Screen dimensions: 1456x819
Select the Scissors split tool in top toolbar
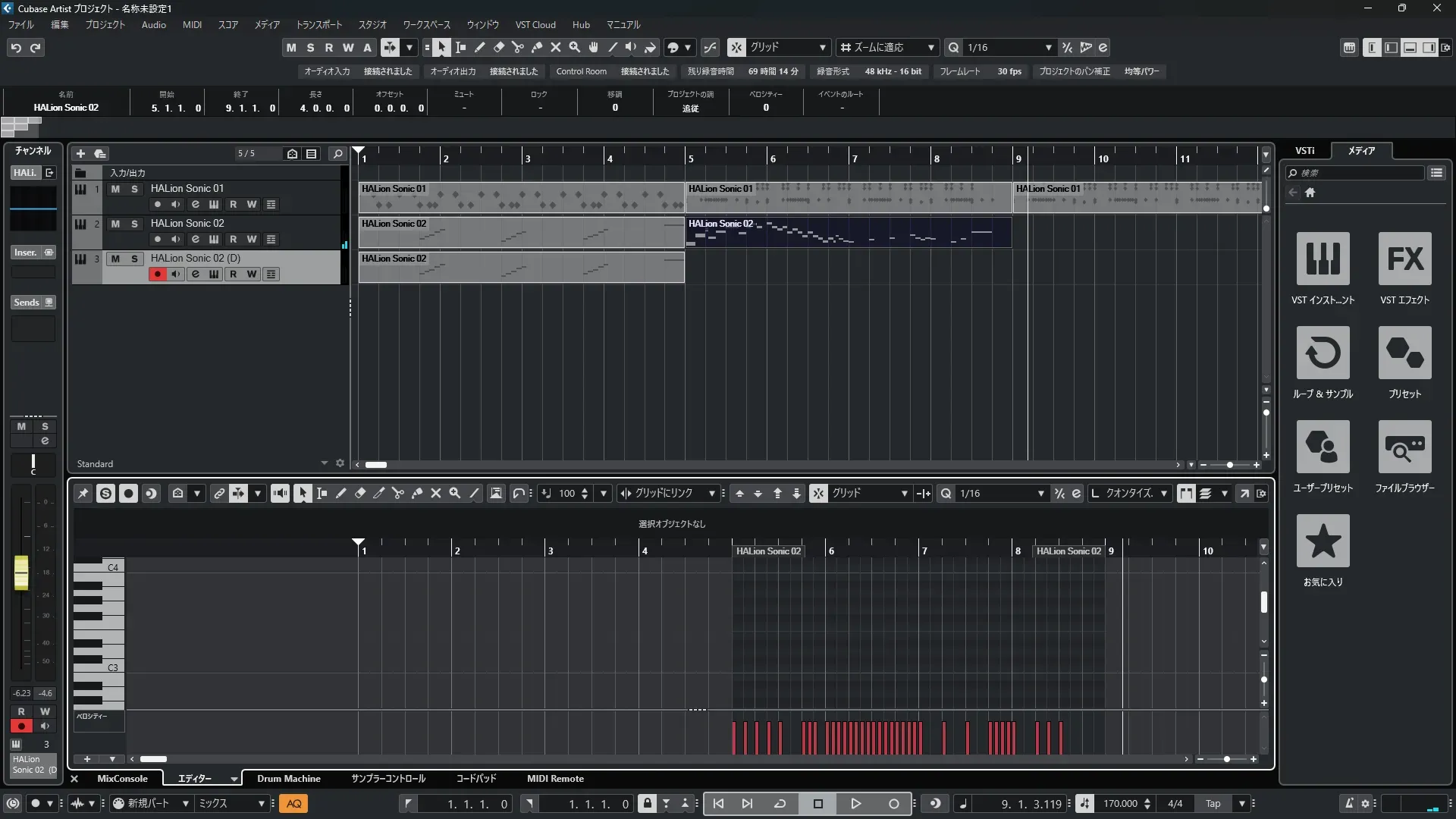[x=518, y=47]
